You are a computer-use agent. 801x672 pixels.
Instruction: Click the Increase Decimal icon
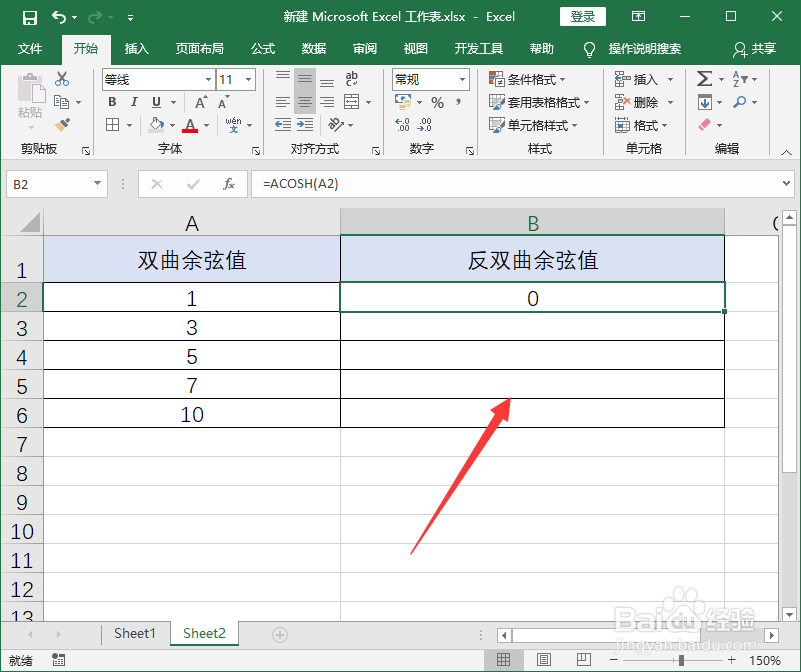[x=401, y=124]
